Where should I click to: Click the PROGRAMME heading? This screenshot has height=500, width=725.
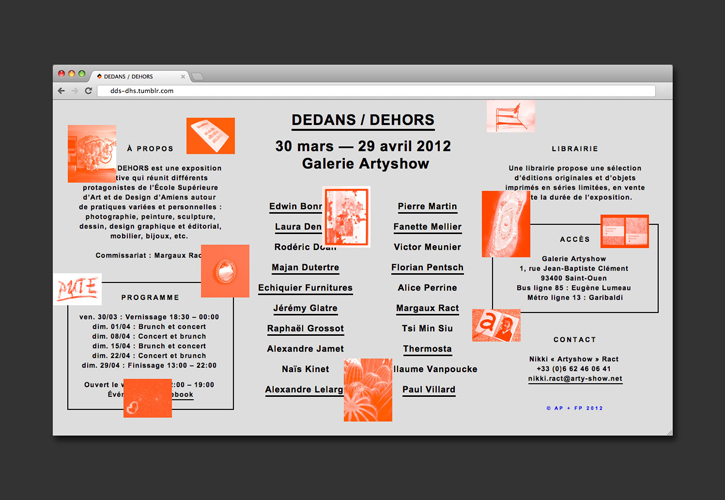[150, 297]
